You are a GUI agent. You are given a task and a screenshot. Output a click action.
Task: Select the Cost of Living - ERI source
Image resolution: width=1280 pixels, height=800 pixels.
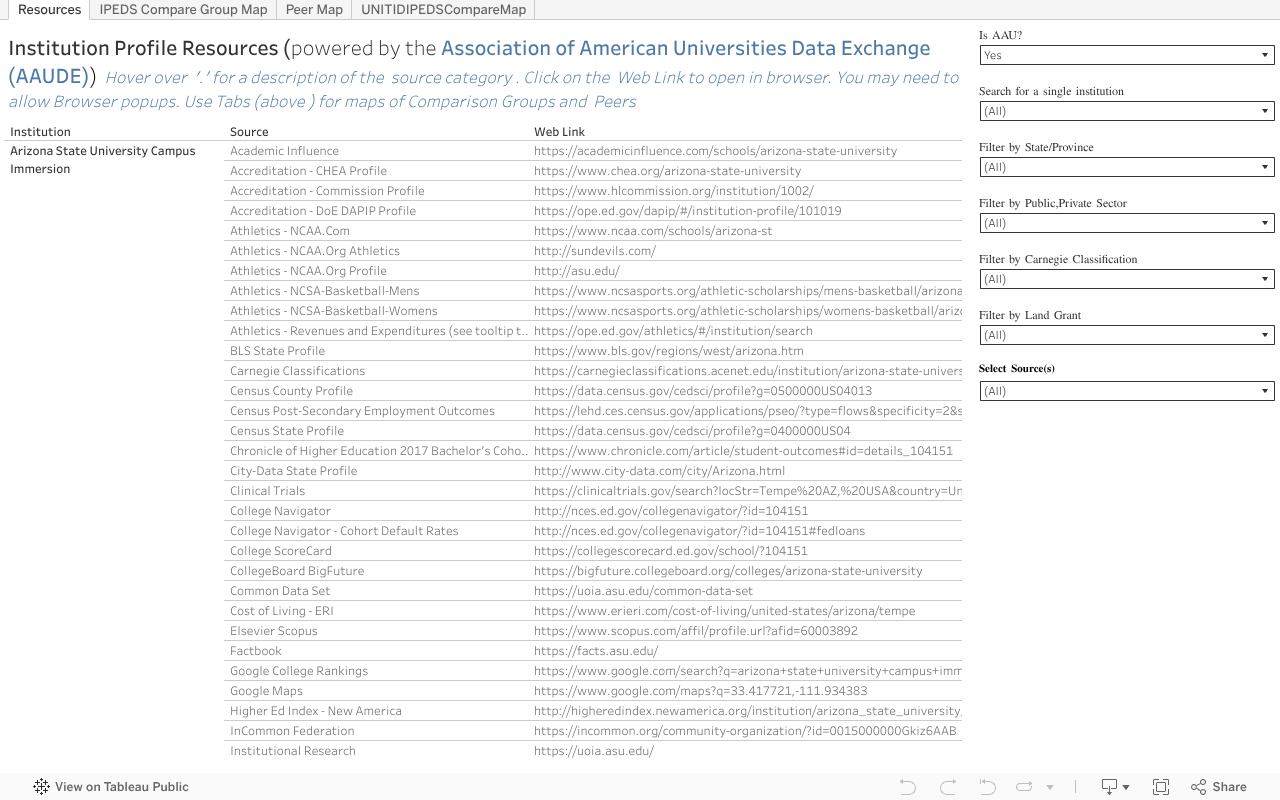[x=282, y=611]
